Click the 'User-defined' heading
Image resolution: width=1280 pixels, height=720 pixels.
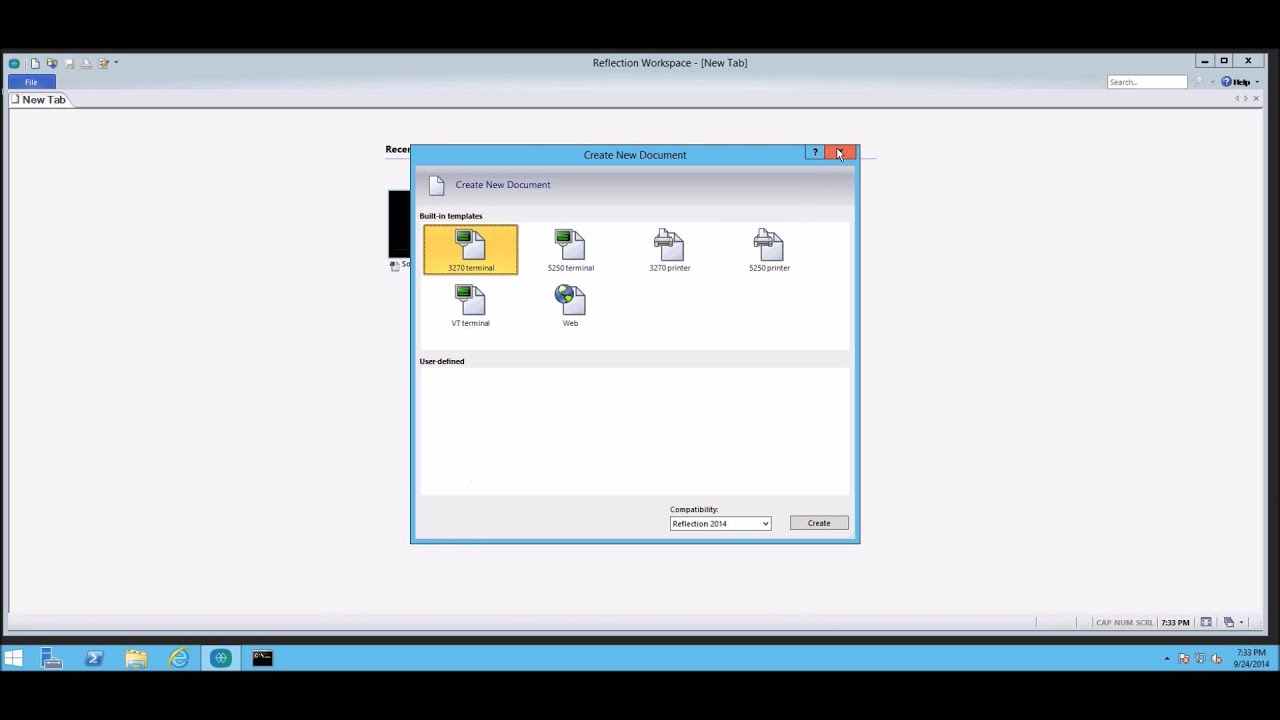[442, 361]
